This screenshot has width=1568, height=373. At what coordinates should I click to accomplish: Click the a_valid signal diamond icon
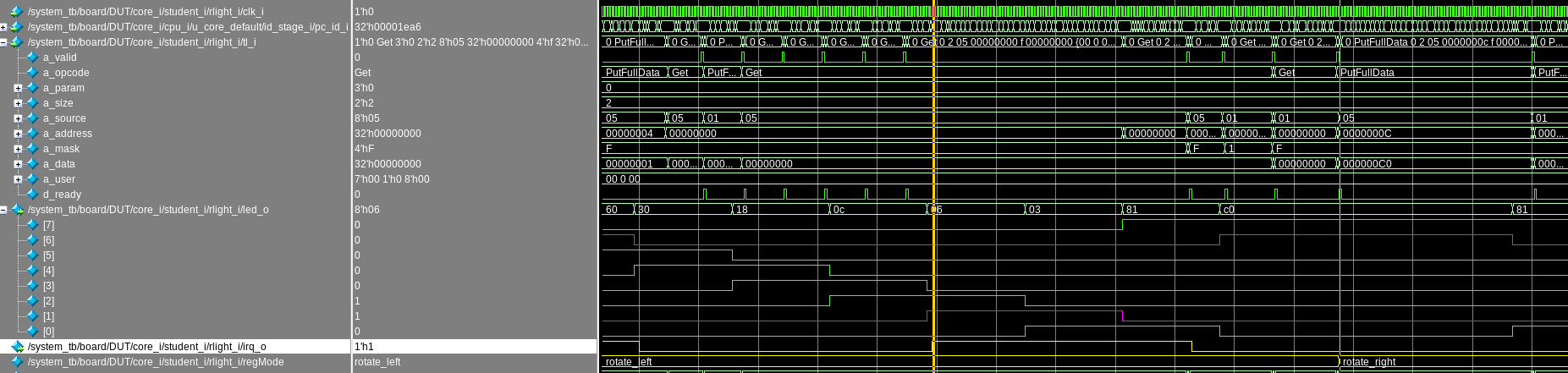pyautogui.click(x=32, y=58)
